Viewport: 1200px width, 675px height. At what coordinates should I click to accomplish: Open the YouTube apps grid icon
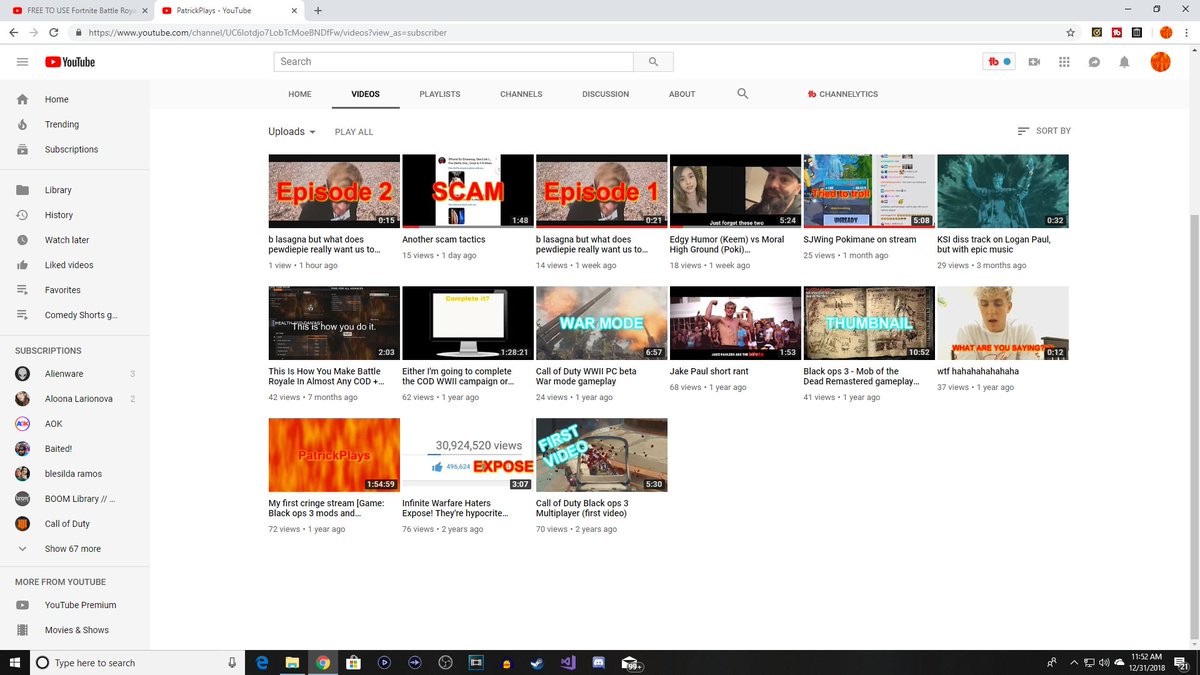point(1064,62)
